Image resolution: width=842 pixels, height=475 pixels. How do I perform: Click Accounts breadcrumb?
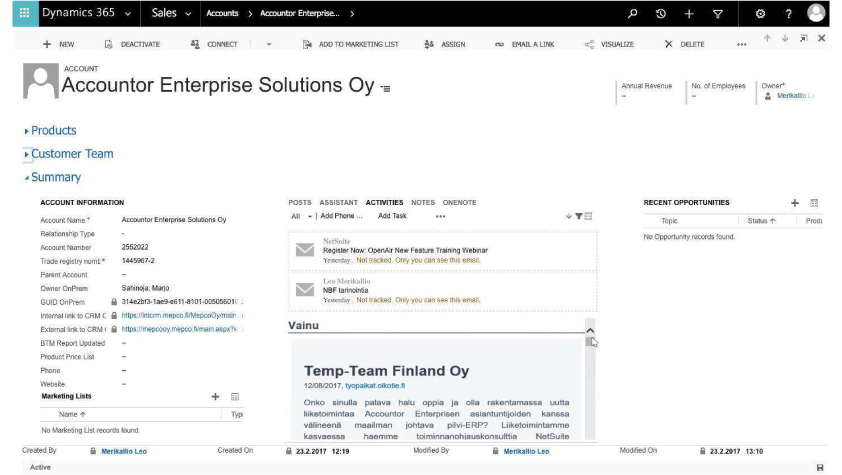(222, 13)
